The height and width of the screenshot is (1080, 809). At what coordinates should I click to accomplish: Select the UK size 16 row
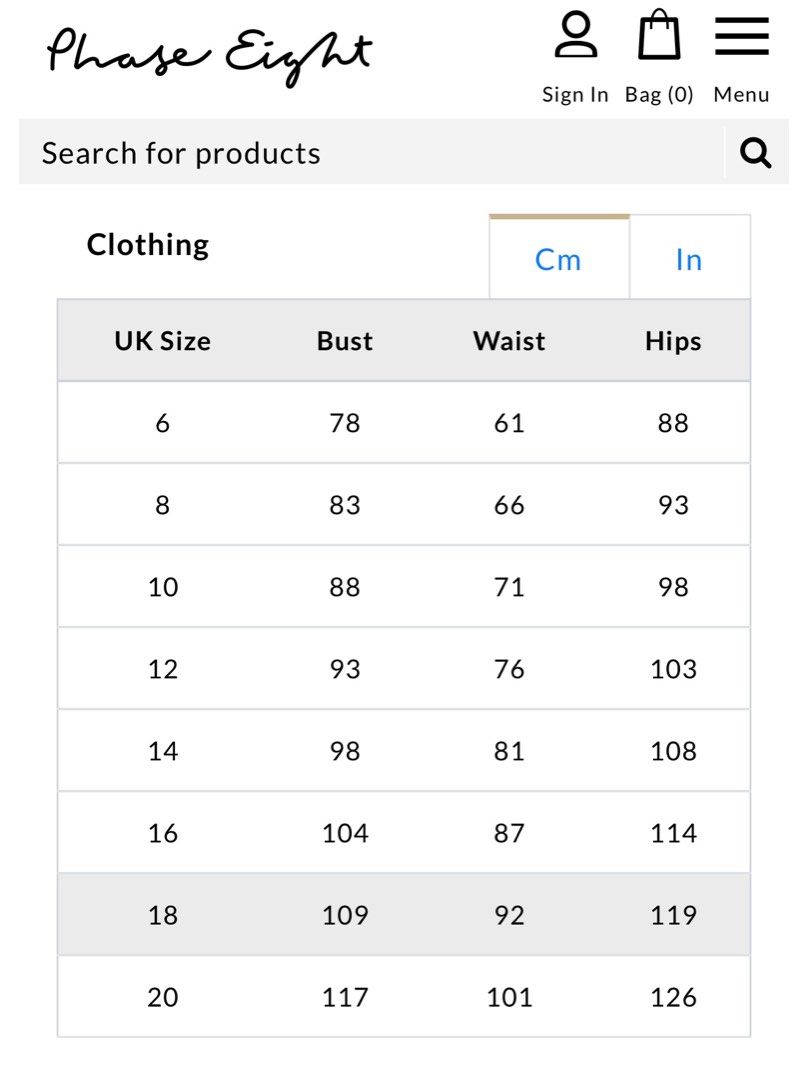point(404,832)
